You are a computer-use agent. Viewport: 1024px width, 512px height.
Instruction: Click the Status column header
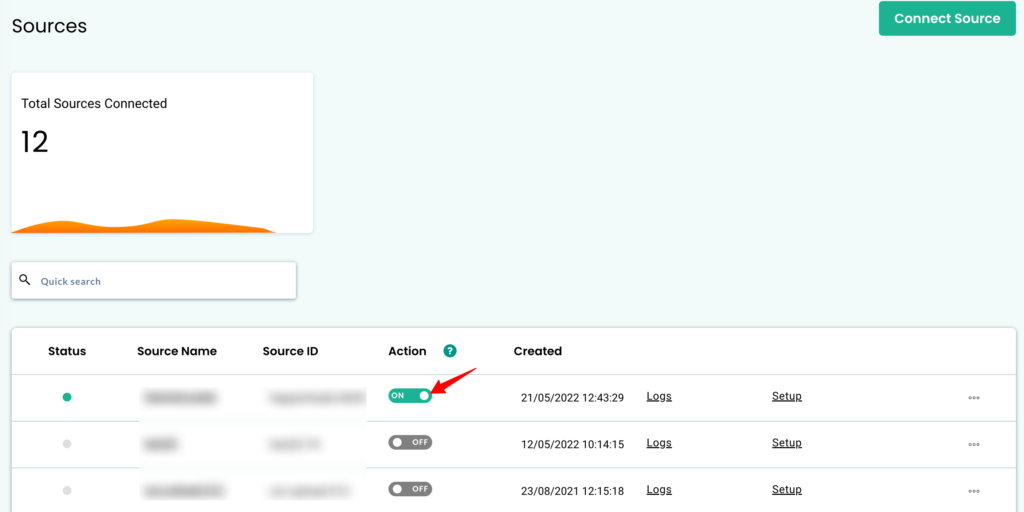coord(67,351)
